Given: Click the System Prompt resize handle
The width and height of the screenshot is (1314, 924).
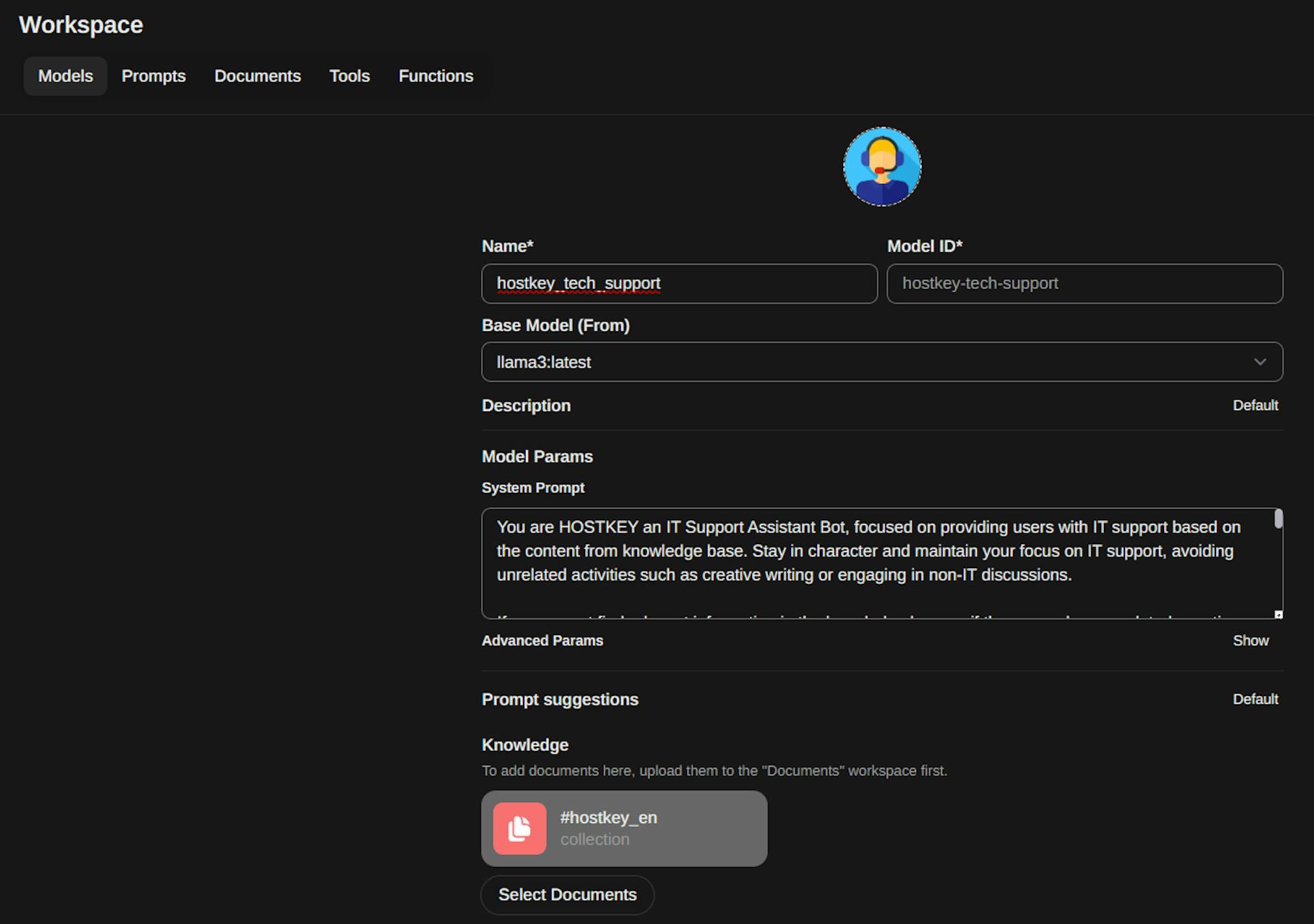Looking at the screenshot, I should (1278, 615).
